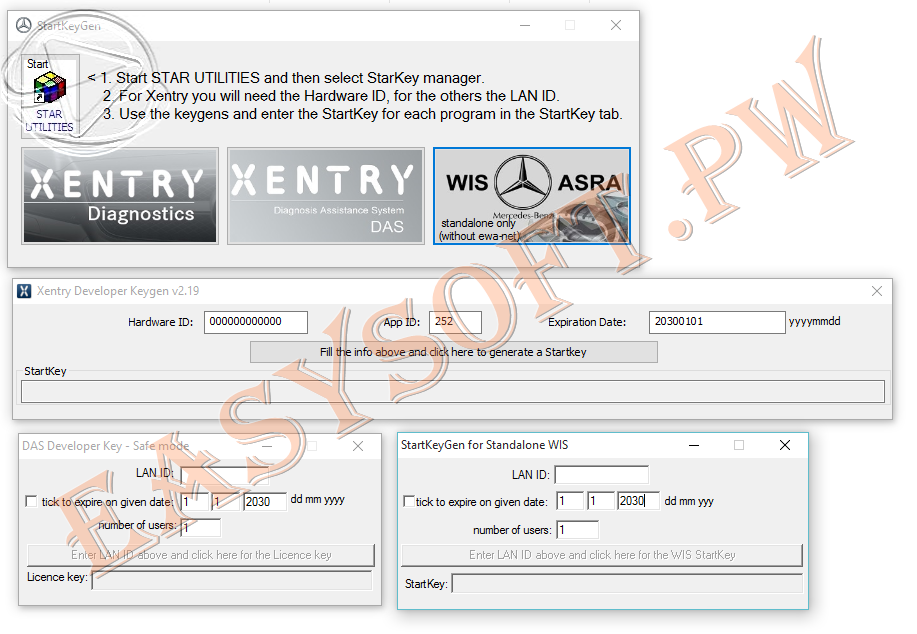This screenshot has width=917, height=634.
Task: Close the DAS Developer Key window
Action: pyautogui.click(x=358, y=446)
